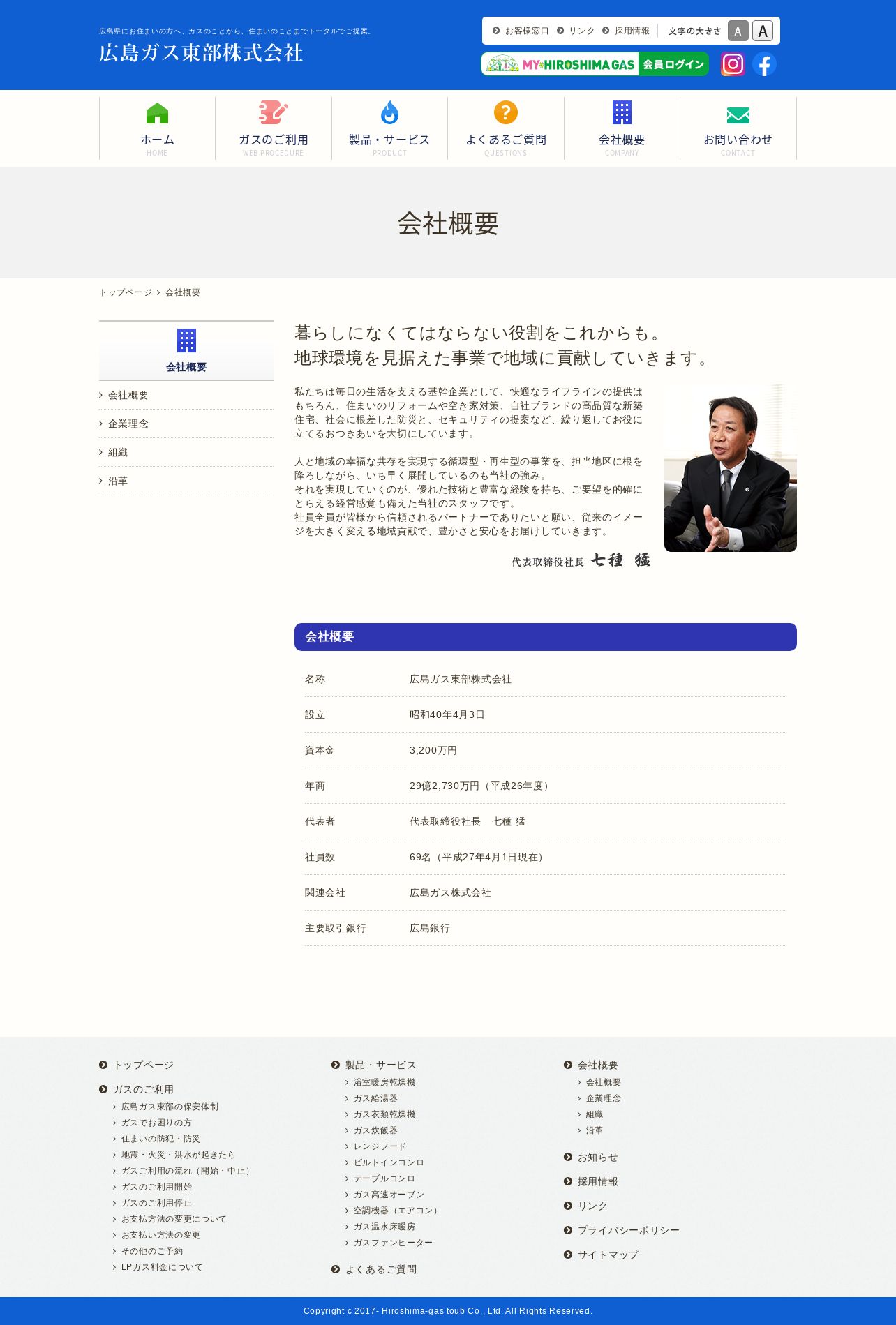Click the footer 会社概要 circle arrow icon
The width and height of the screenshot is (896, 1325).
pos(568,1065)
